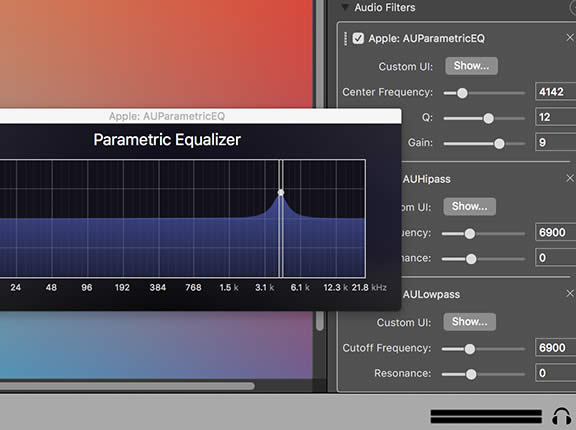Uncheck the Apple: AUParametricEQ filter checkbox
This screenshot has width=576, height=430.
(x=358, y=38)
